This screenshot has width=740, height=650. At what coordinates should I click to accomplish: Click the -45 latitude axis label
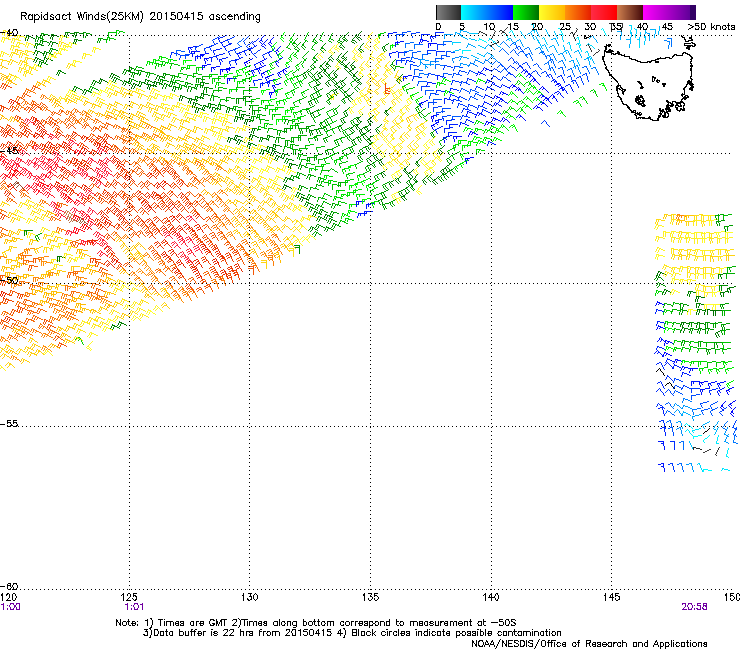pos(9,151)
